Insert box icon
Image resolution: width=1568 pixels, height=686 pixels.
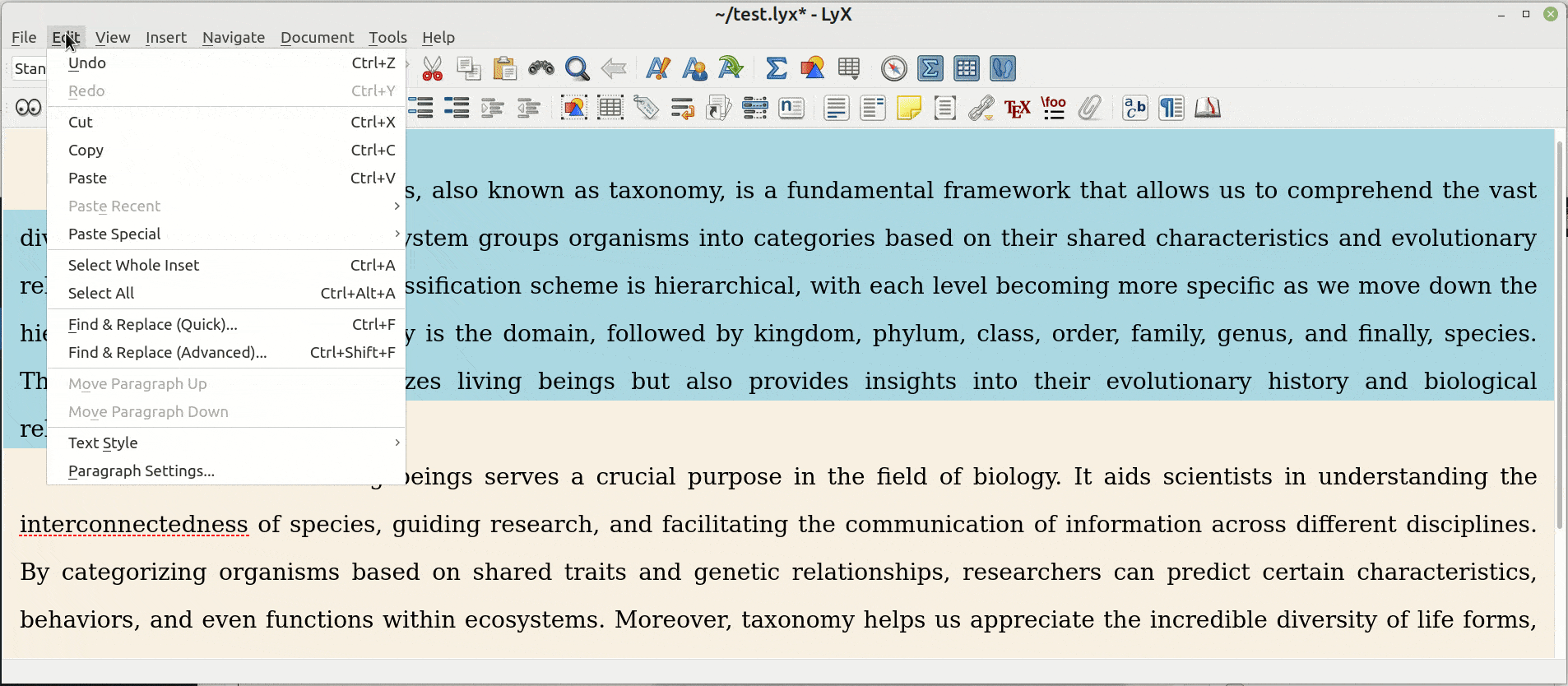(x=945, y=108)
